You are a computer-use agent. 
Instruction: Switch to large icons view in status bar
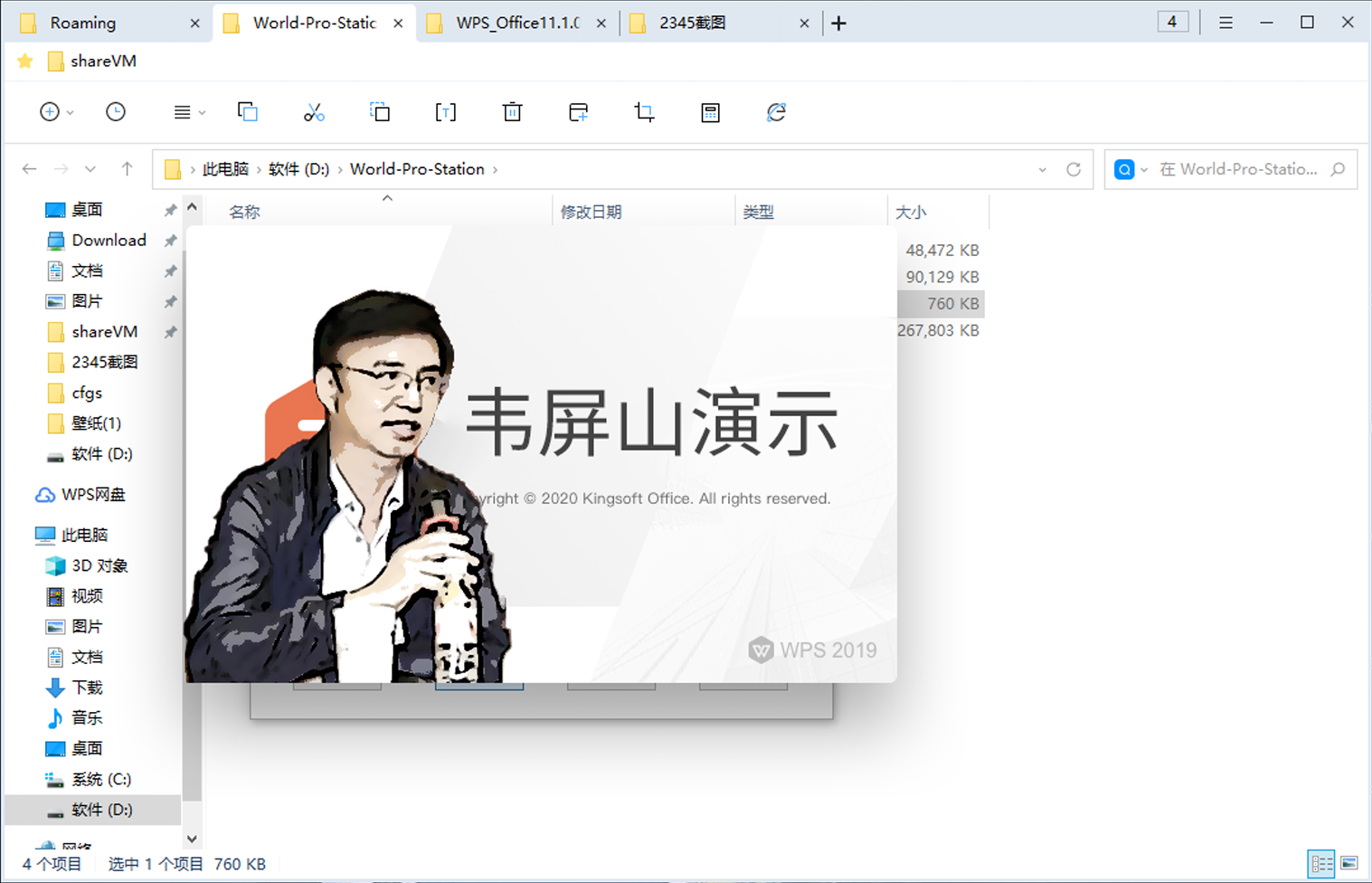1351,863
